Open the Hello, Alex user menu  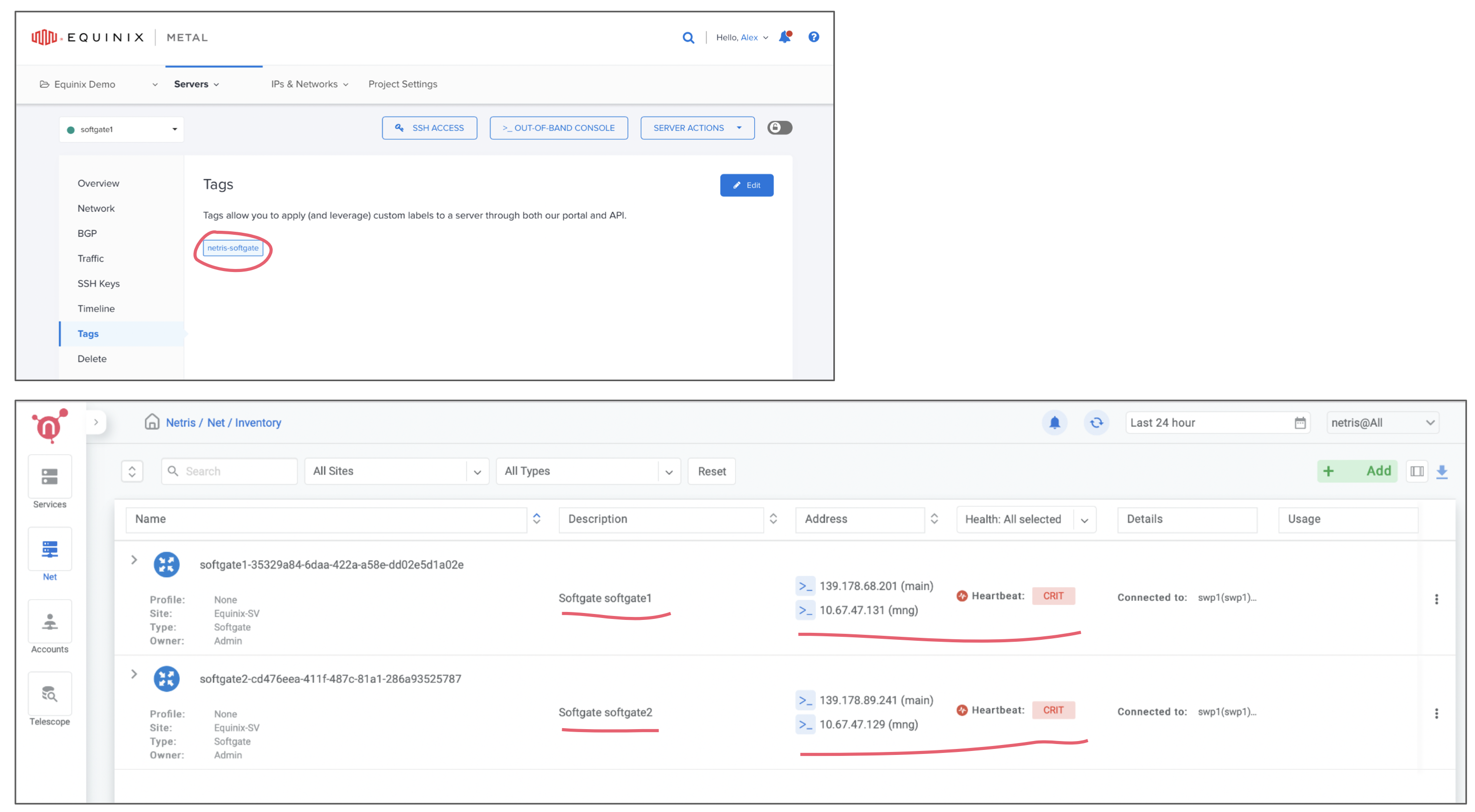(x=741, y=37)
